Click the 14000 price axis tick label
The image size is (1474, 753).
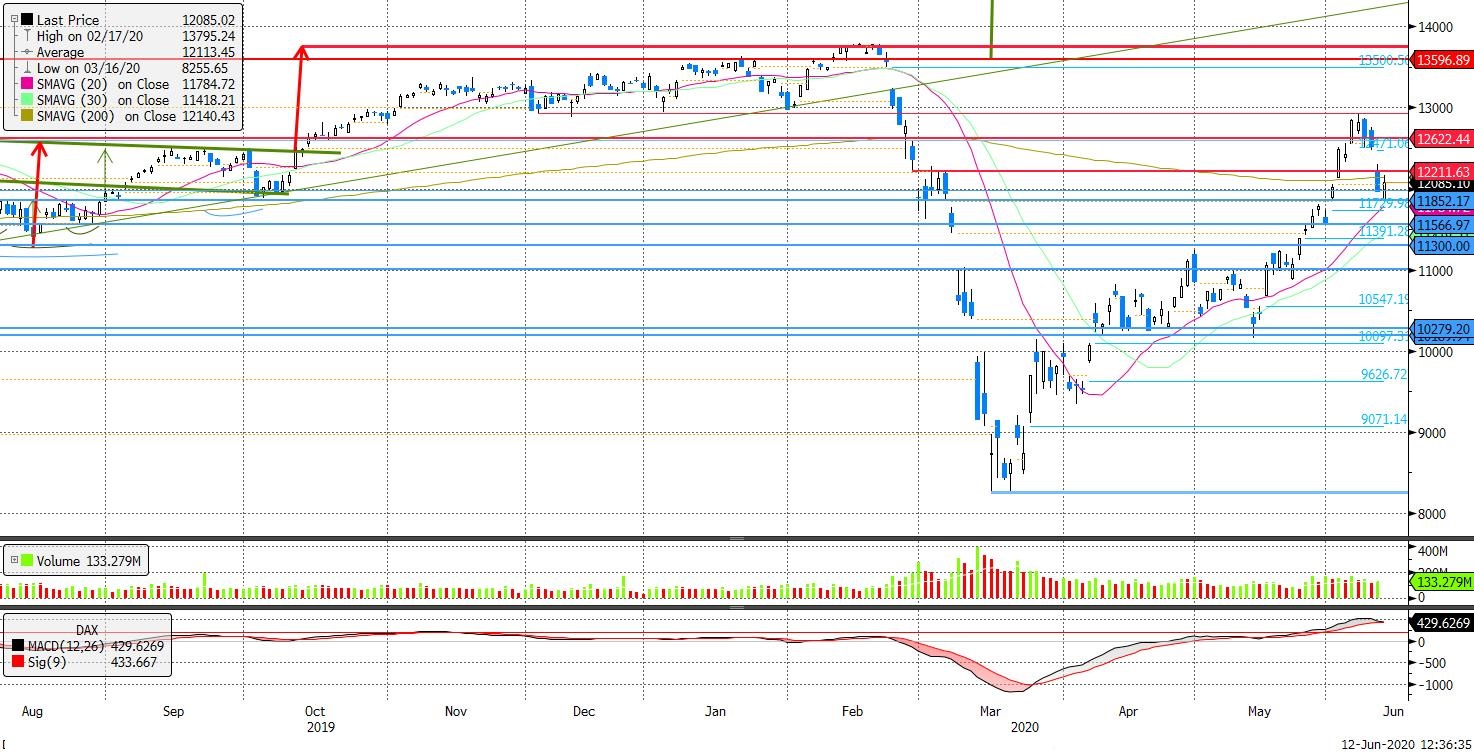pyautogui.click(x=1435, y=27)
